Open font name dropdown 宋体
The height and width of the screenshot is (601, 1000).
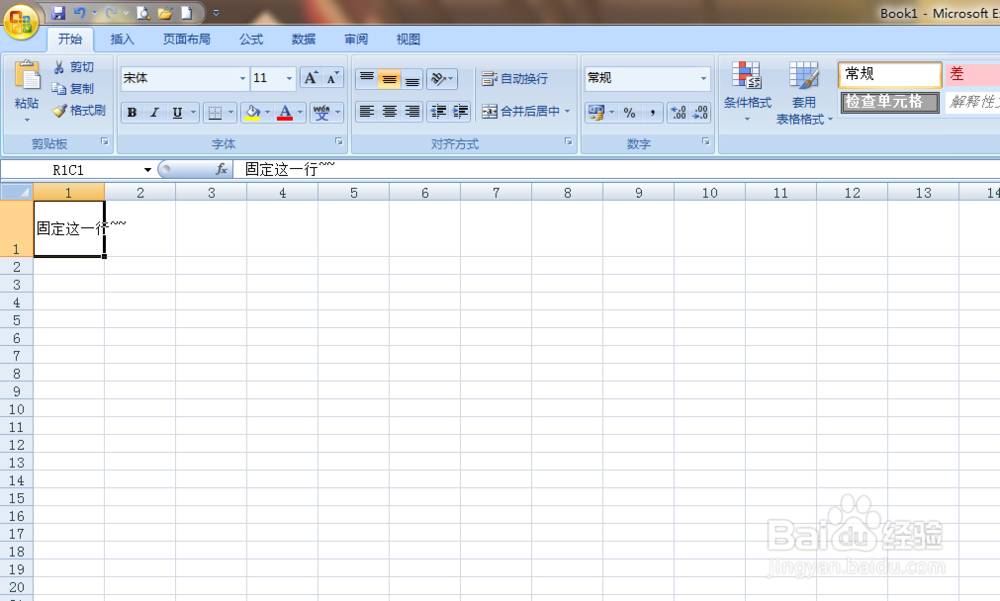pos(242,78)
